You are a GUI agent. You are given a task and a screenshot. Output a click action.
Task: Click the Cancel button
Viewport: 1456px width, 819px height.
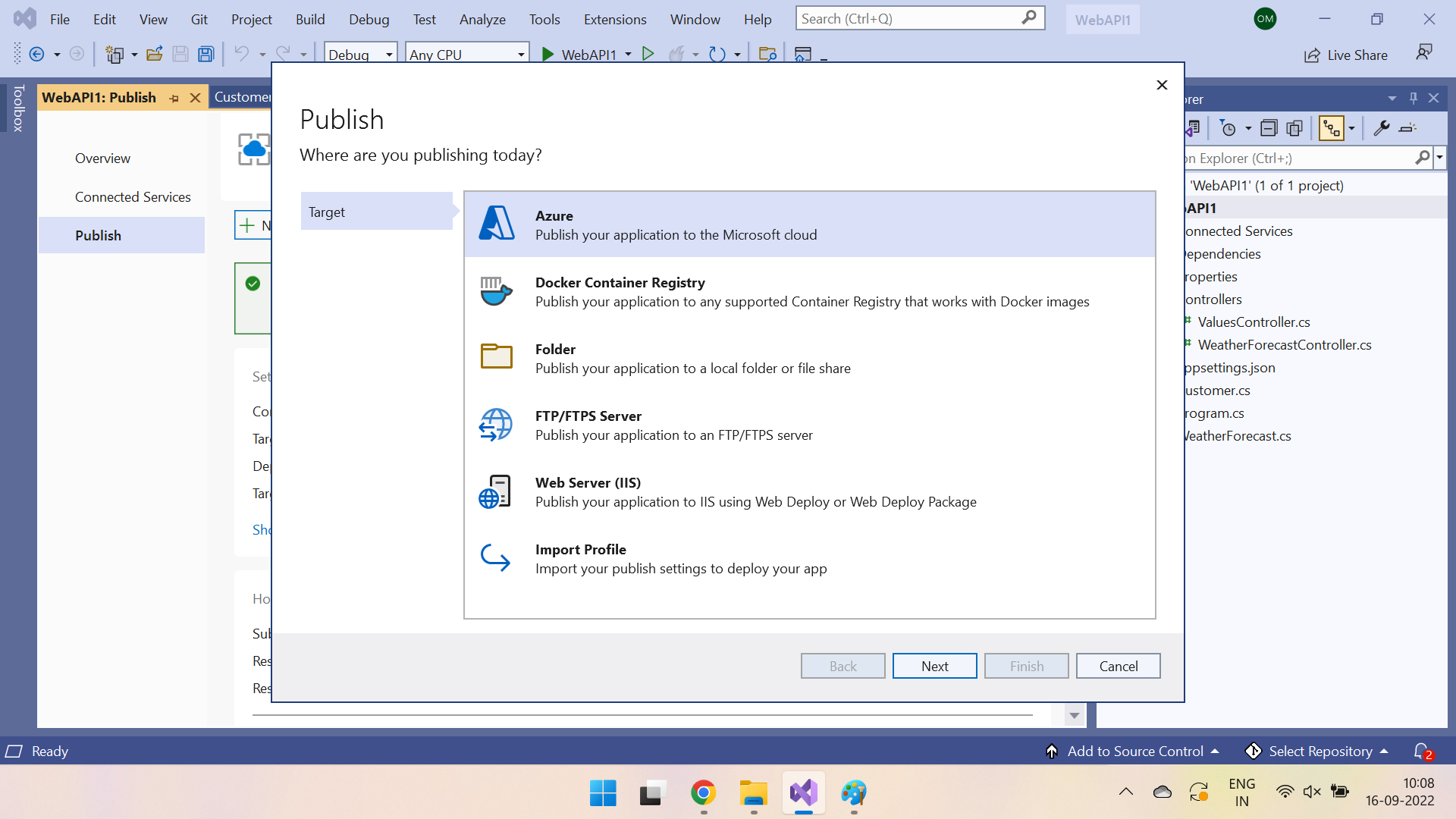point(1118,666)
